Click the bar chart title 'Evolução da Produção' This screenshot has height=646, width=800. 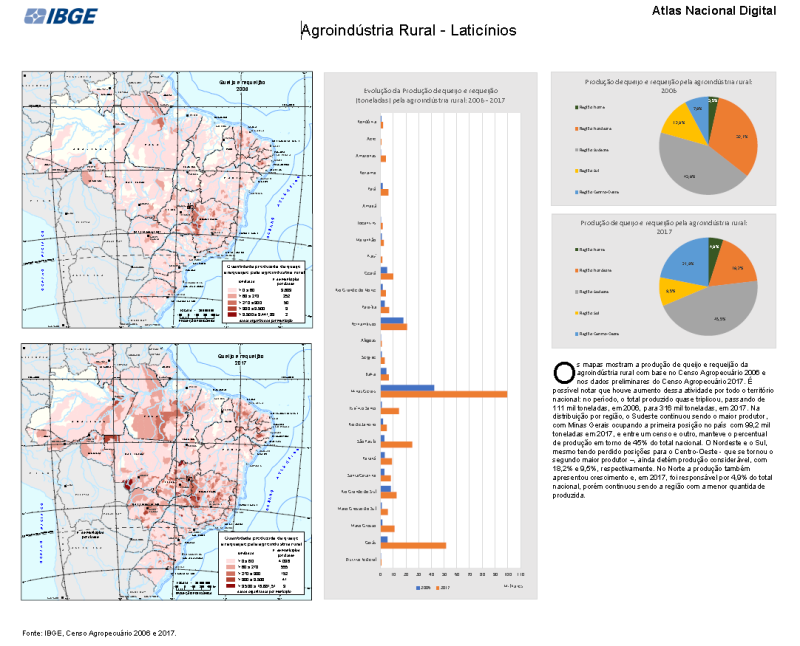[x=430, y=95]
